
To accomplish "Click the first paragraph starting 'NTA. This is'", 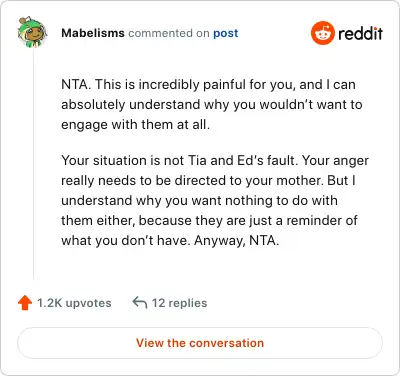I will point(212,105).
